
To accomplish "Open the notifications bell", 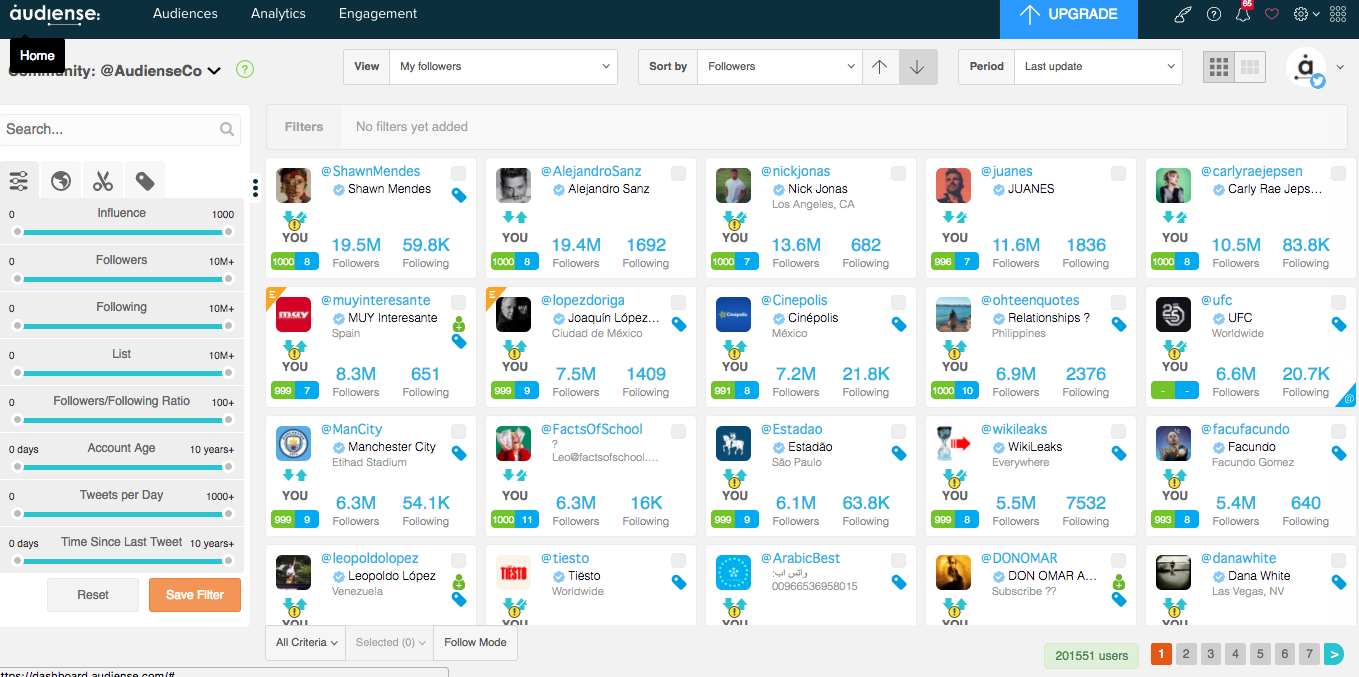I will 1243,14.
